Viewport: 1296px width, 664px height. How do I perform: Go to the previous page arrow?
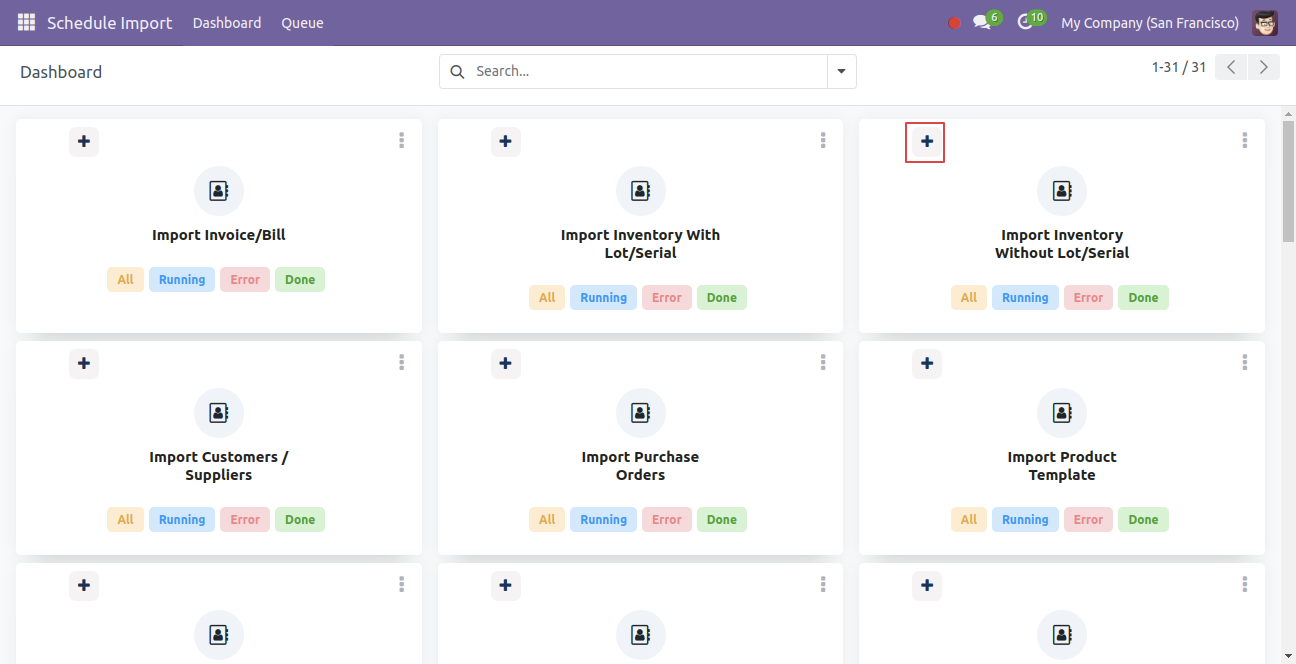[x=1231, y=67]
